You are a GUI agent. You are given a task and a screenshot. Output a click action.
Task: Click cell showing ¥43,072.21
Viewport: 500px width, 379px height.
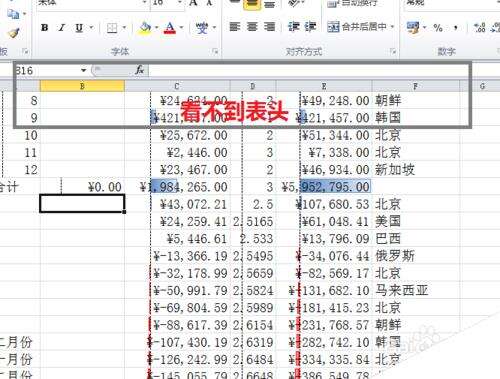pos(177,204)
